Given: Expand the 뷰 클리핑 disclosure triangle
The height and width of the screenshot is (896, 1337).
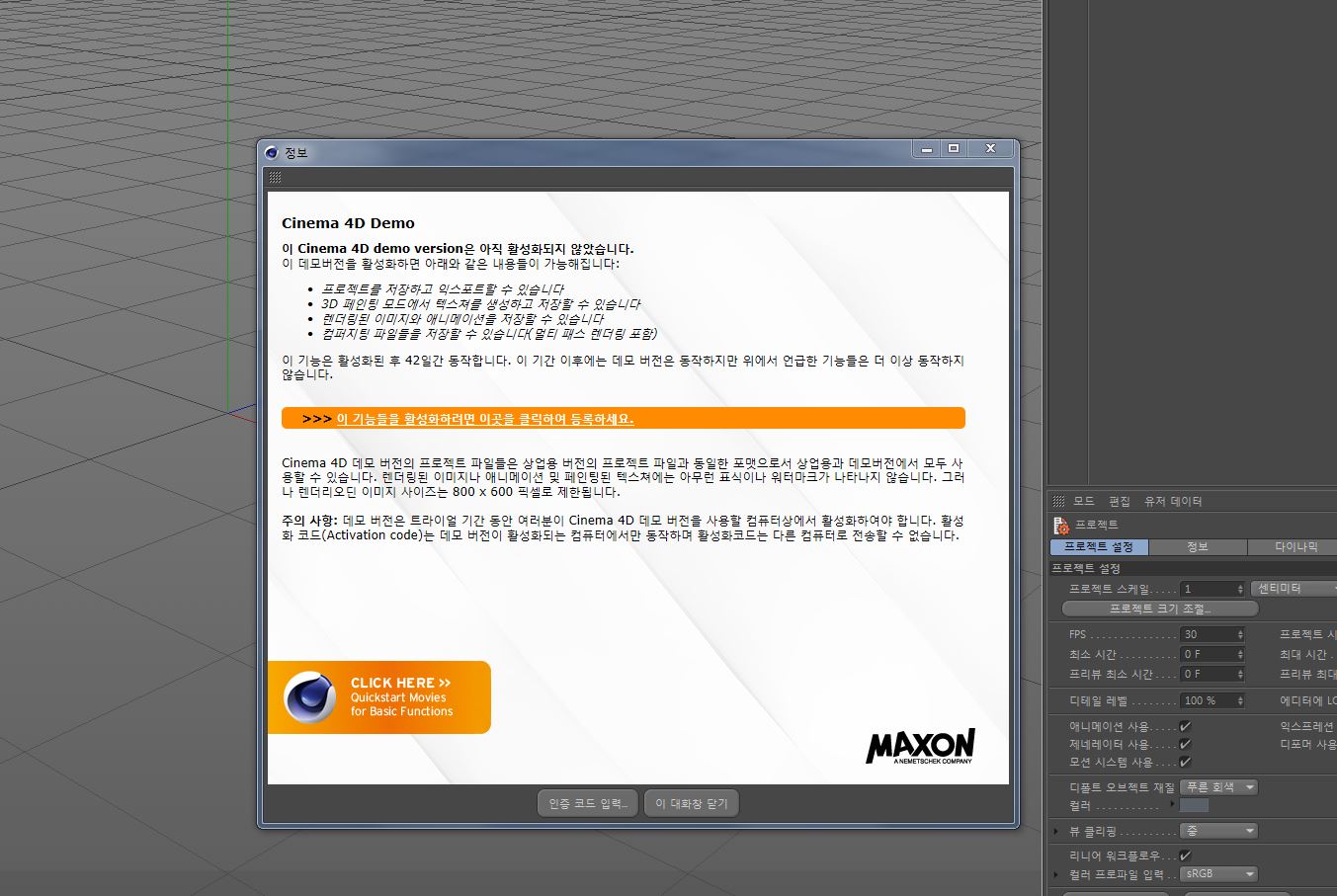Looking at the screenshot, I should tap(1056, 832).
